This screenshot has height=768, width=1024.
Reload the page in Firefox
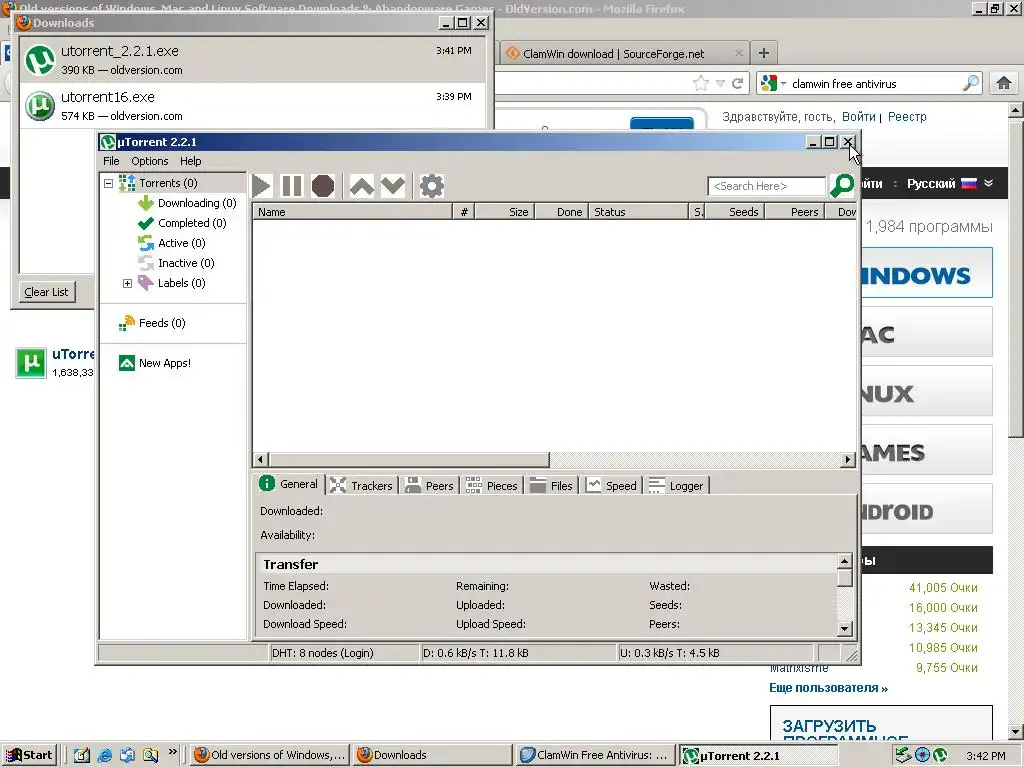coord(737,84)
